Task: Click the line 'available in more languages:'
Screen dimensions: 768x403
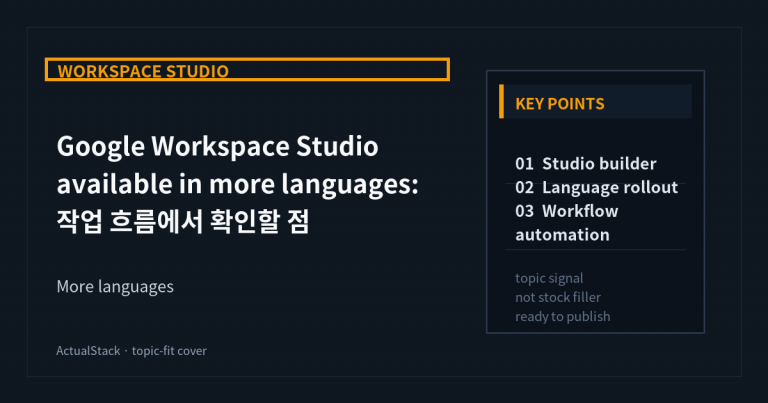Action: [238, 184]
